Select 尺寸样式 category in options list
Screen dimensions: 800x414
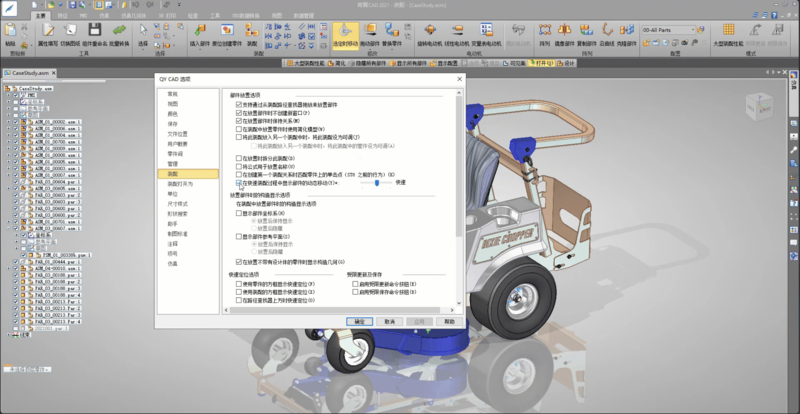[178, 204]
